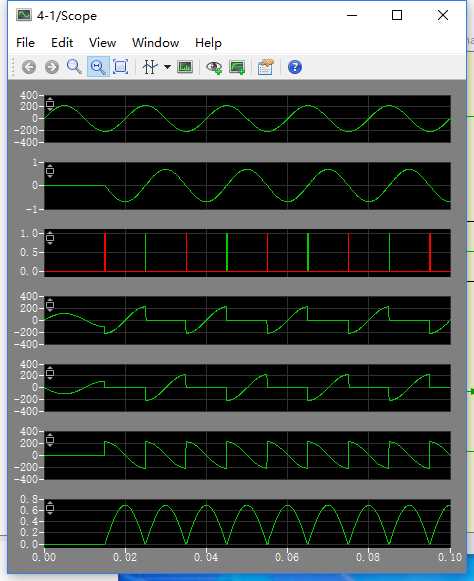The image size is (474, 581).
Task: Open the Window menu
Action: [156, 43]
